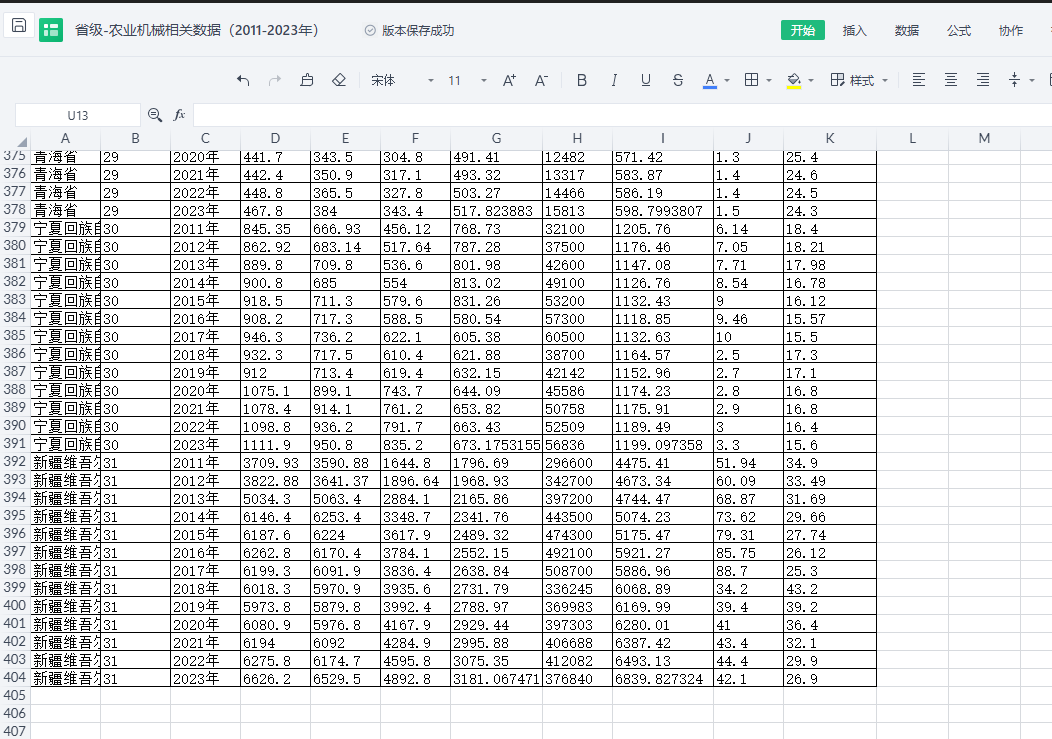Select row 406 header
This screenshot has width=1052, height=739.
15,713
